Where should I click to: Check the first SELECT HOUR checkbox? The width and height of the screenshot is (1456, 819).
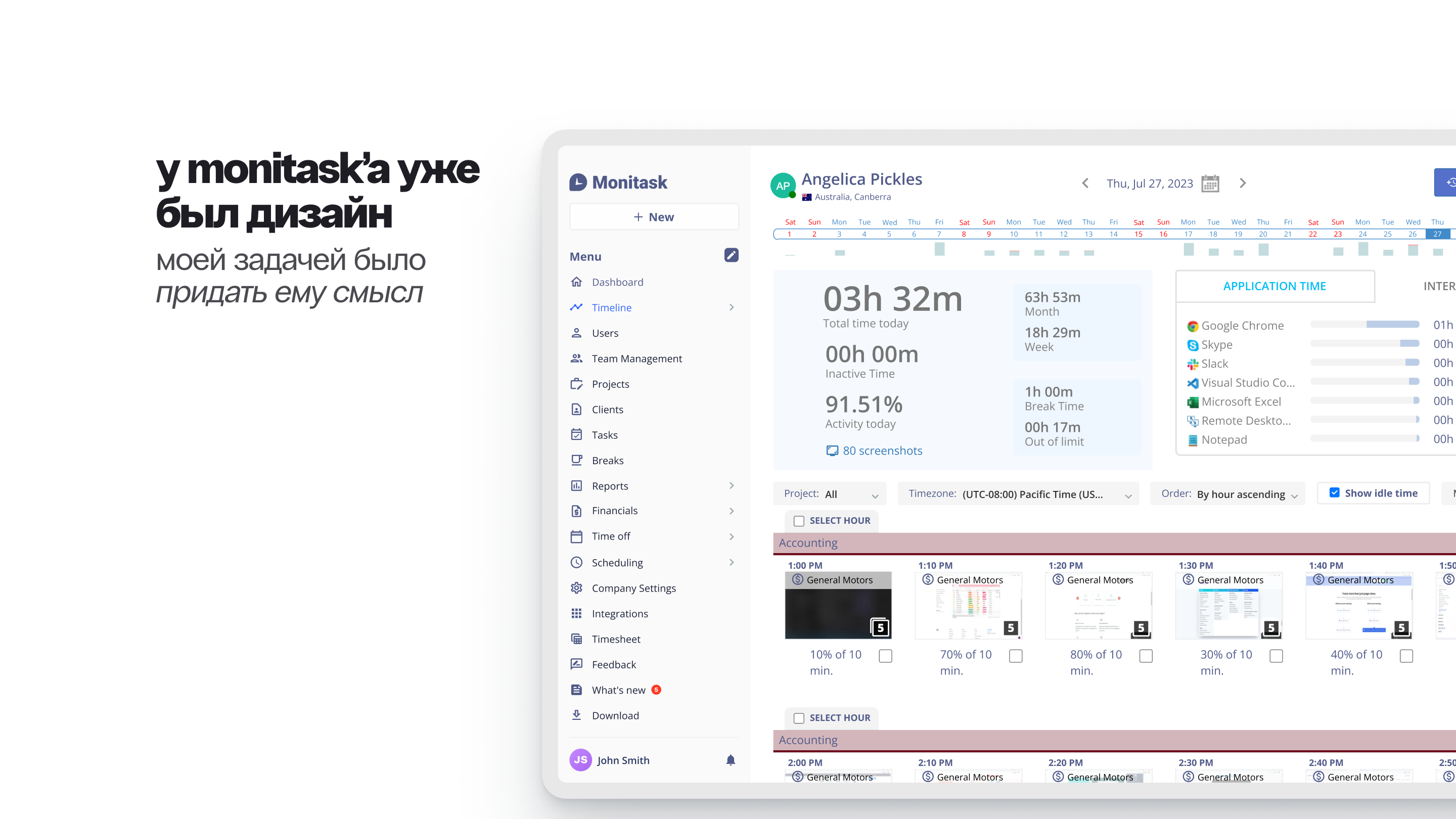coord(799,521)
